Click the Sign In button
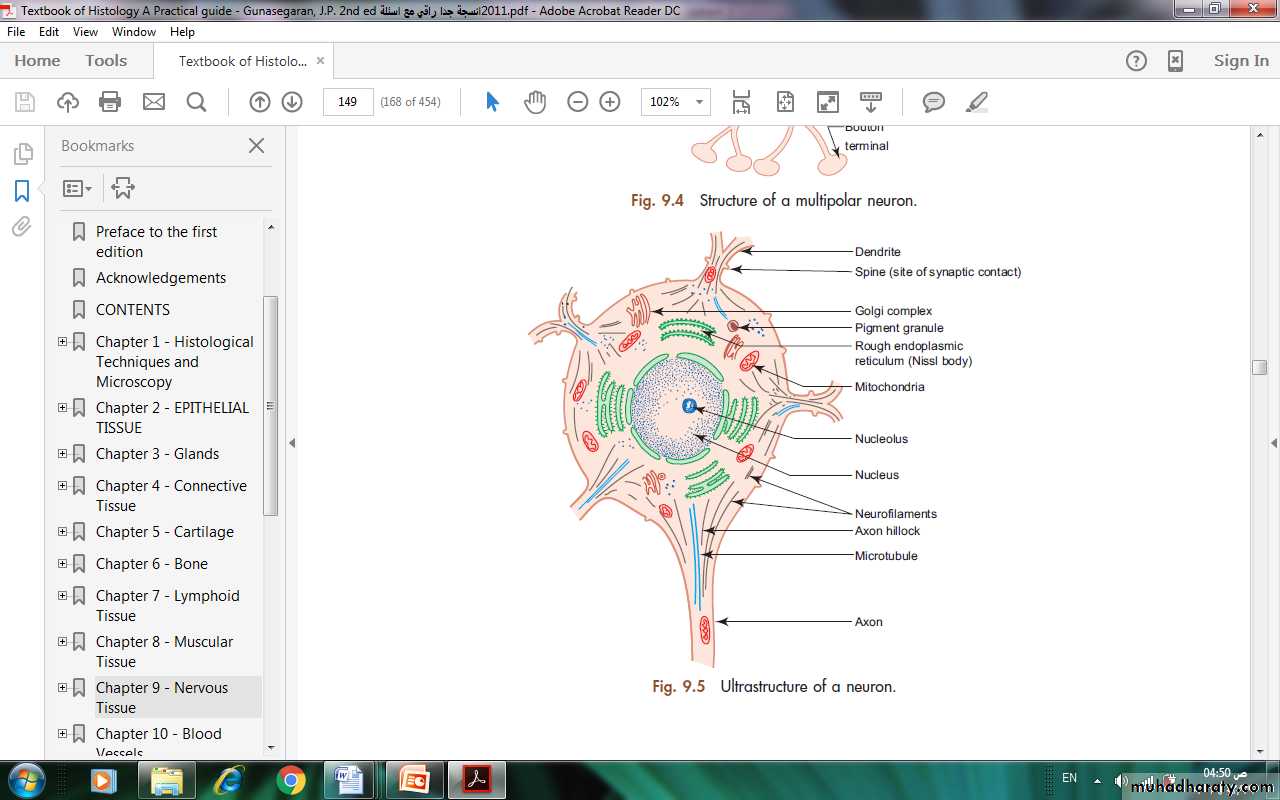Screen dimensions: 1280x800 pos(1240,61)
